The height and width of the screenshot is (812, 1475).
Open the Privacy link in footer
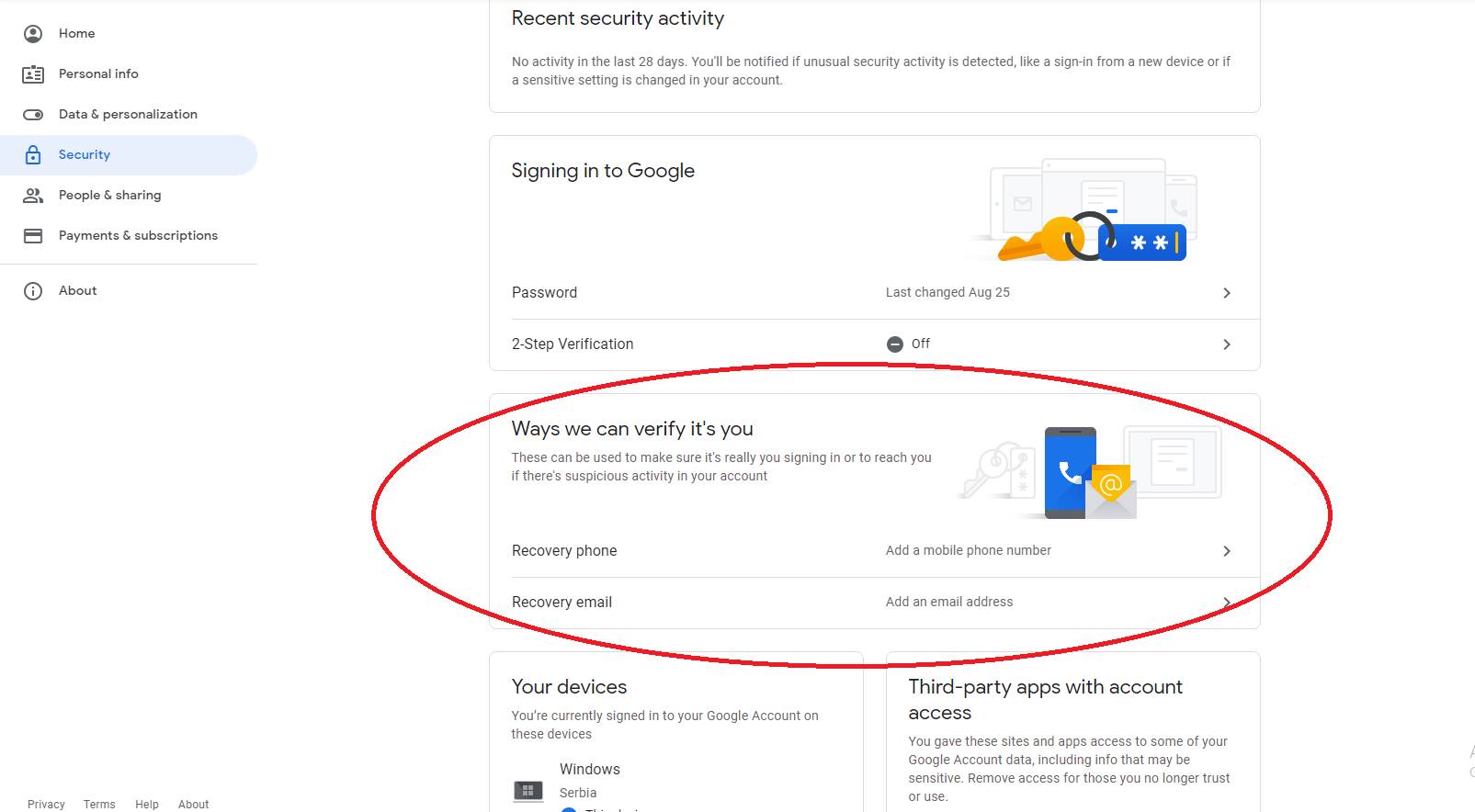pos(46,804)
